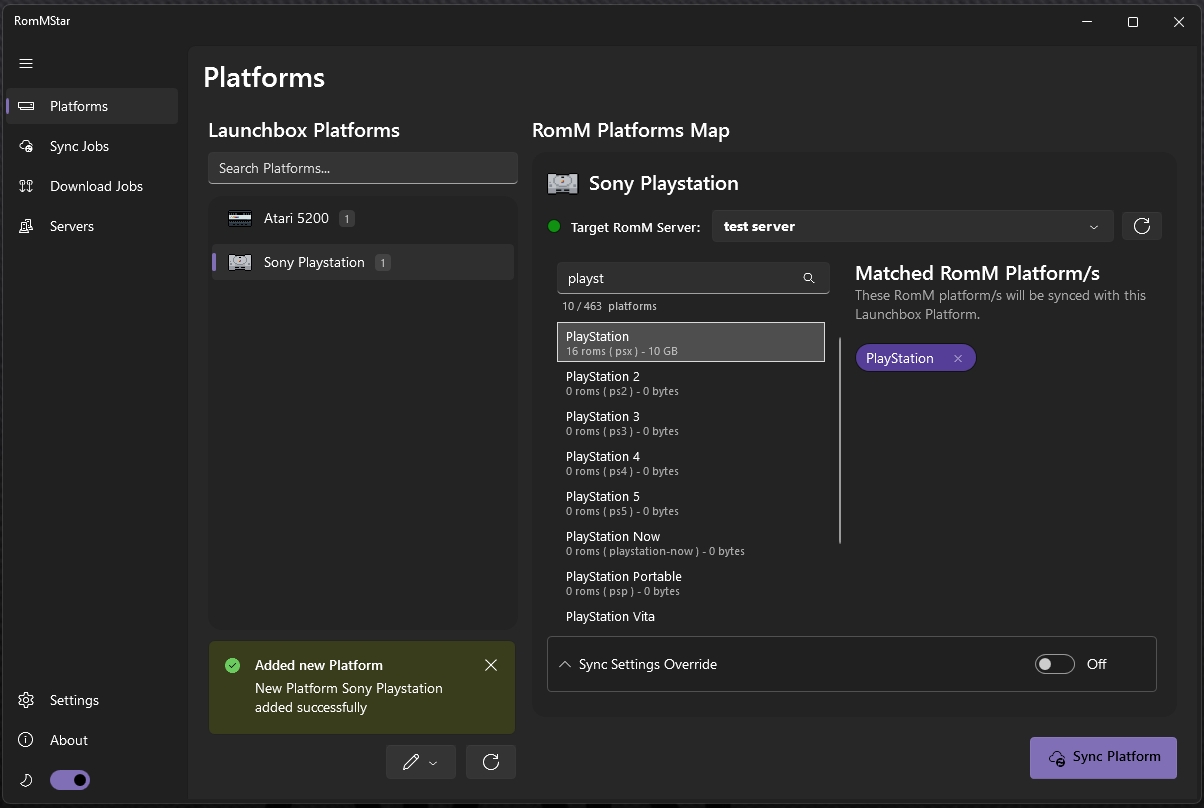
Task: Click the RomM Platforms Map heading
Action: 631,130
